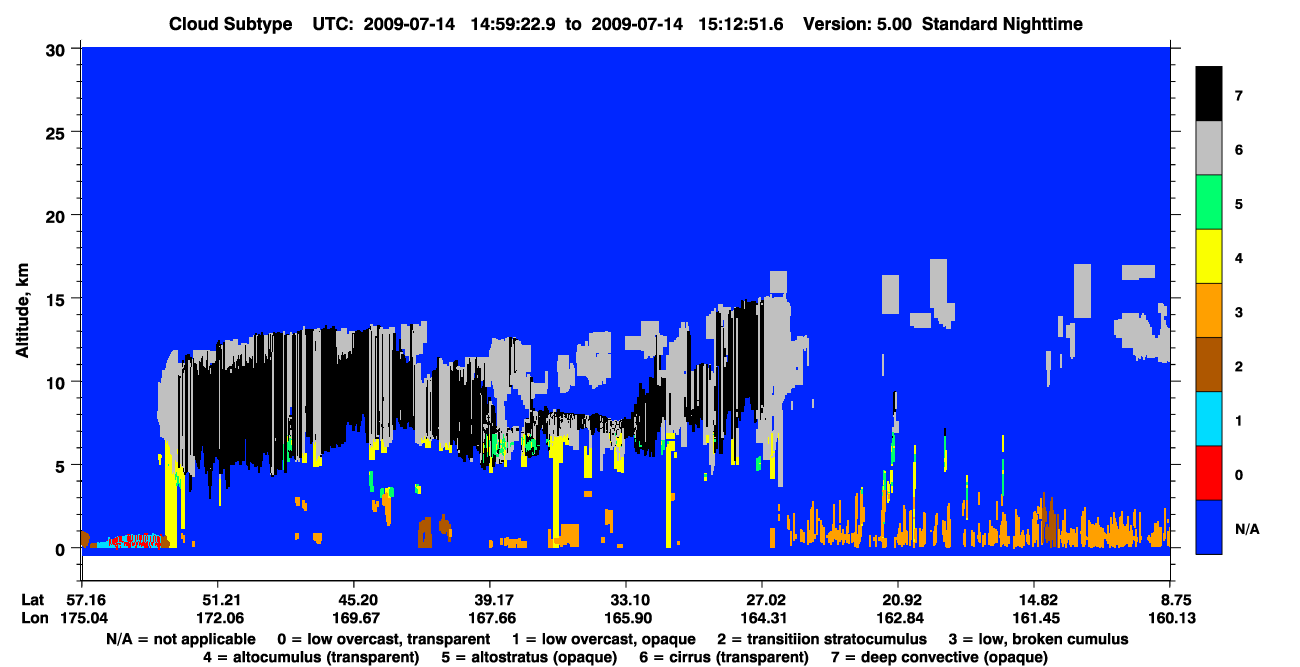The image size is (1300, 667).
Task: Click caption '1 = low overcast, opaque'
Action: coord(605,638)
